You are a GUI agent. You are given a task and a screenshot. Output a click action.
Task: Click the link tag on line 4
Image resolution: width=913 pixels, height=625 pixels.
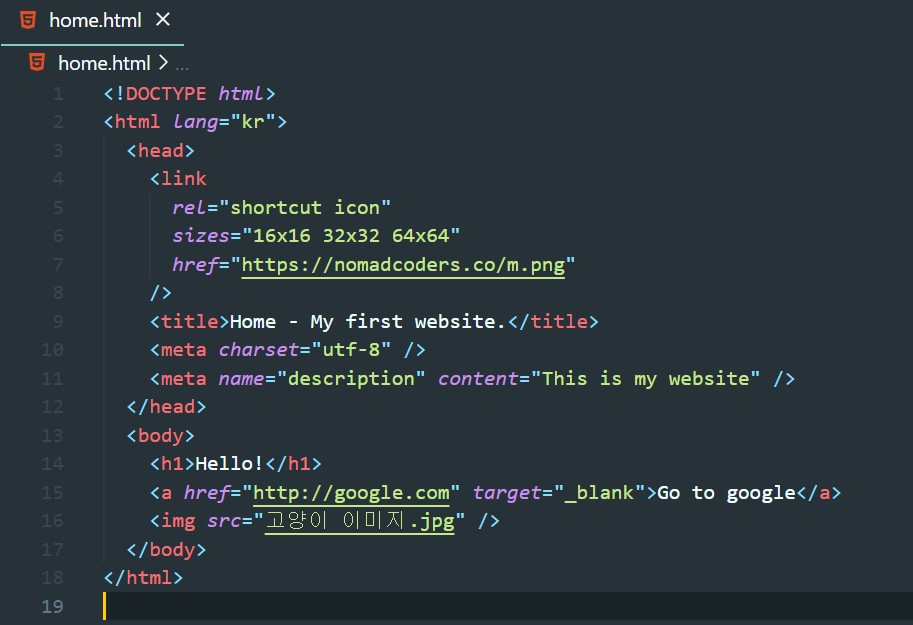[178, 179]
